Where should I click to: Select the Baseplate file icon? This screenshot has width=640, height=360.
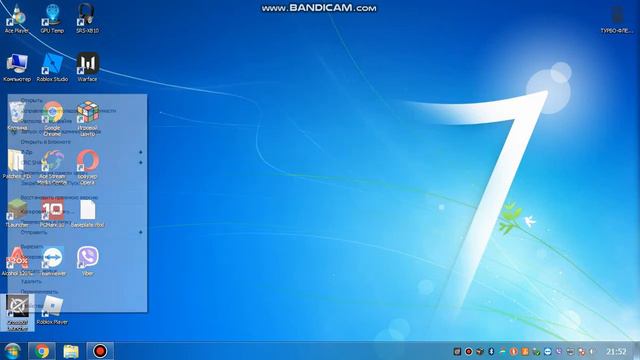click(87, 213)
